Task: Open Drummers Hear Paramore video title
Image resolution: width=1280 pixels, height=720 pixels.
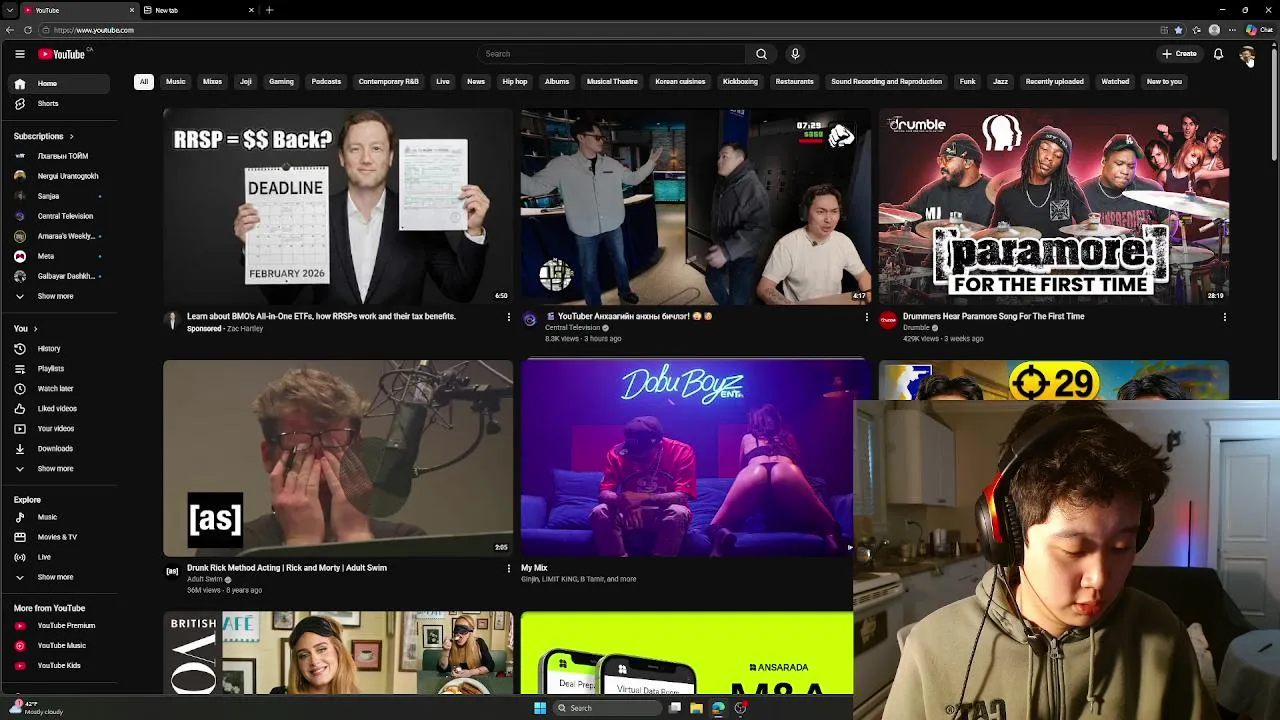Action: point(993,316)
